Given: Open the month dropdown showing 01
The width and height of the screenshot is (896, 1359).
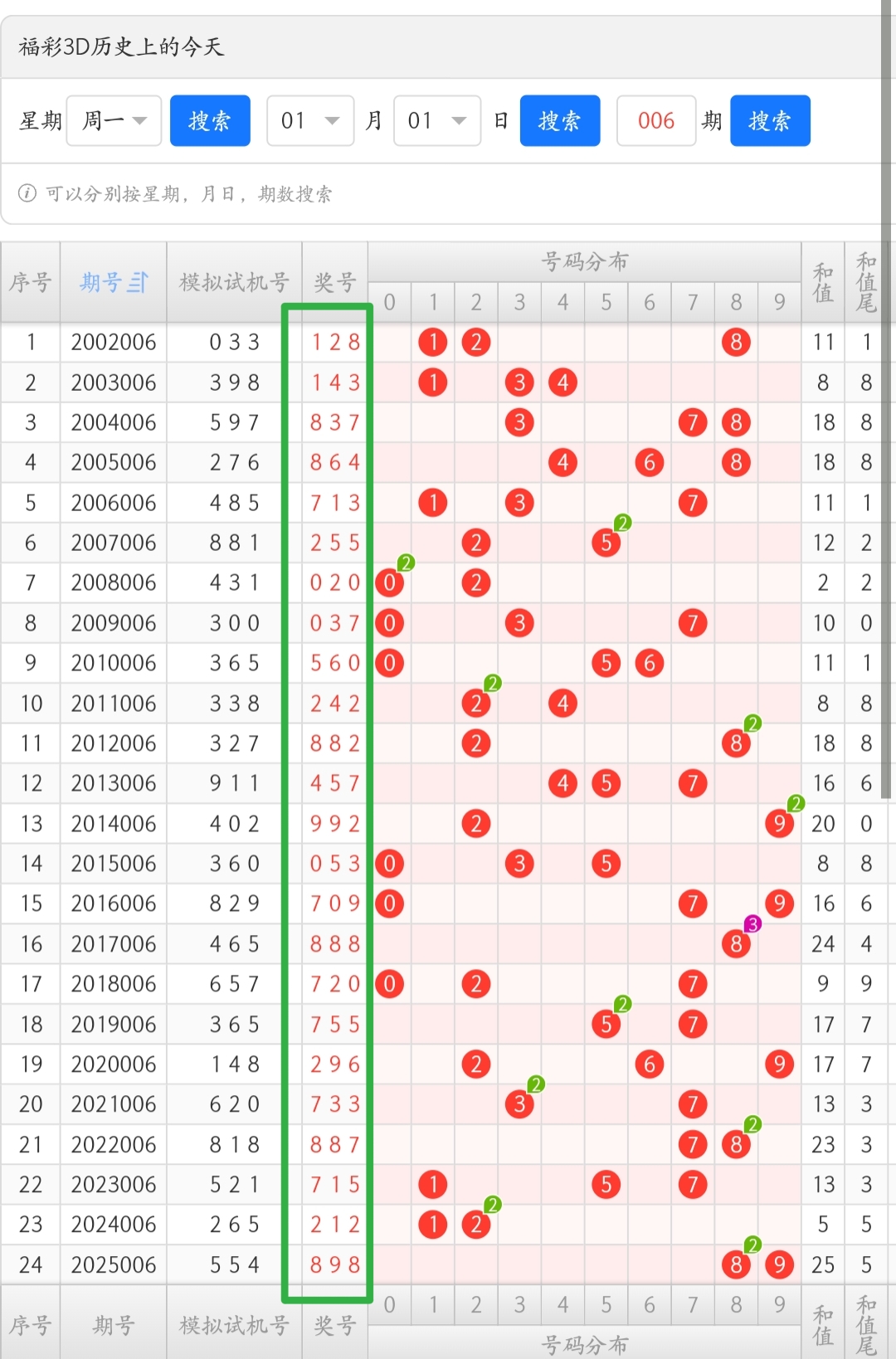Looking at the screenshot, I should tap(310, 121).
